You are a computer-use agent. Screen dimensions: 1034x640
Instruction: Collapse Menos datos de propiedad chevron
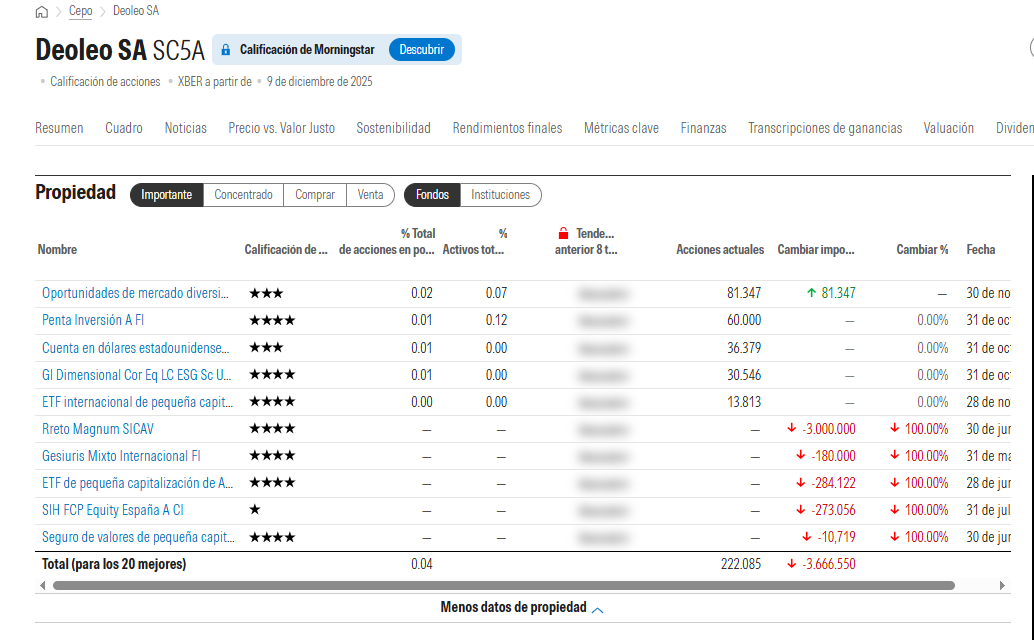[598, 609]
